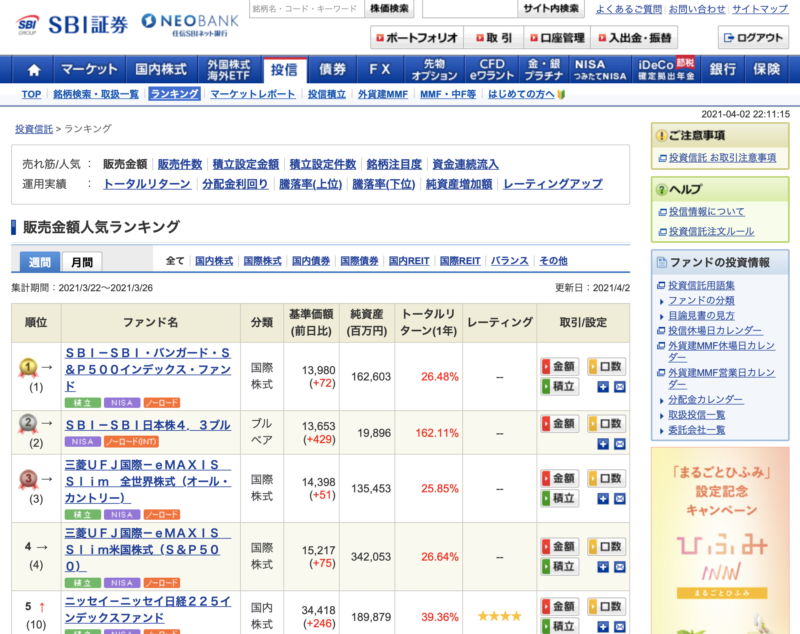Viewport: 800px width, 634px height.
Task: Open 投資信託 お取引注意事項 in the sidebar
Action: pos(722,158)
